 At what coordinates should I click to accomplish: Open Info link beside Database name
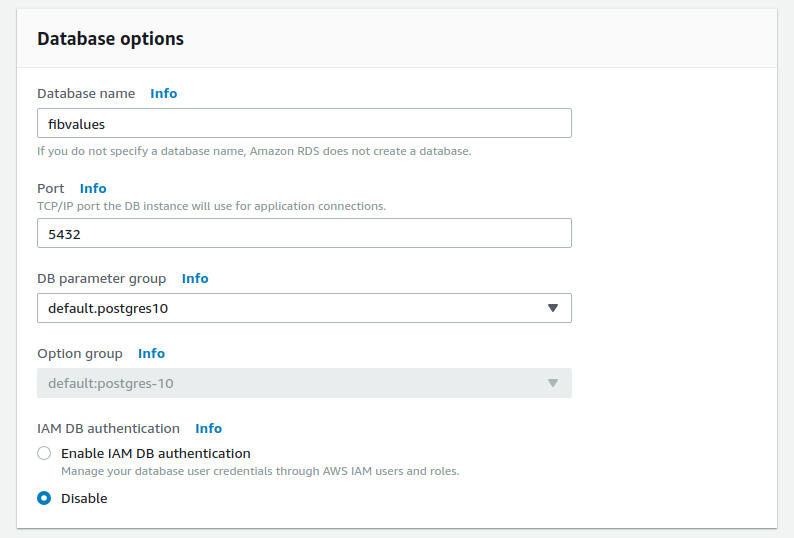pyautogui.click(x=164, y=94)
